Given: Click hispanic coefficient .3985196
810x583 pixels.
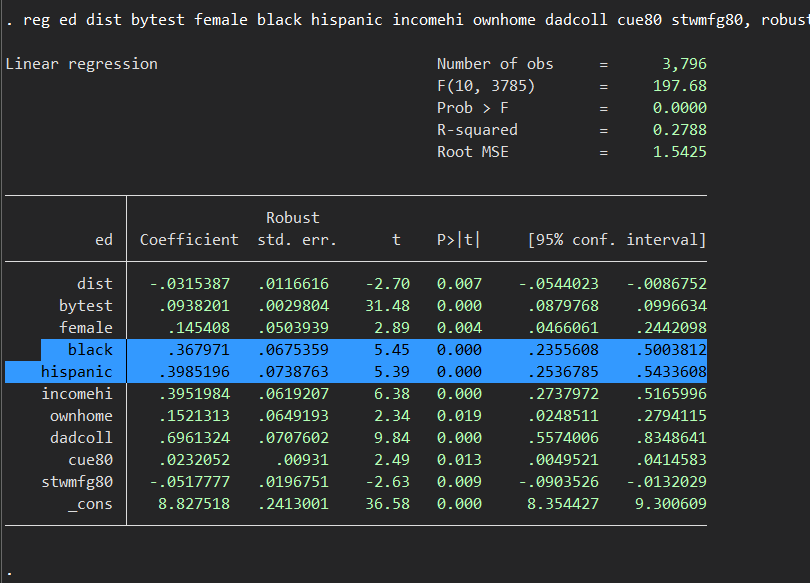Looking at the screenshot, I should pyautogui.click(x=194, y=372).
